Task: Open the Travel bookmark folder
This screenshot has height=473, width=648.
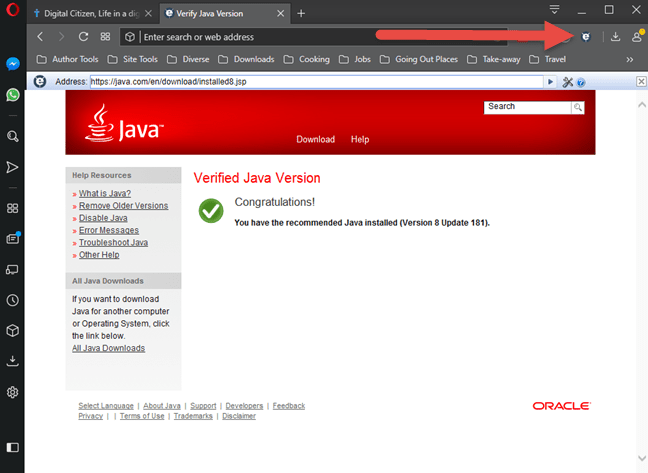Action: point(547,59)
